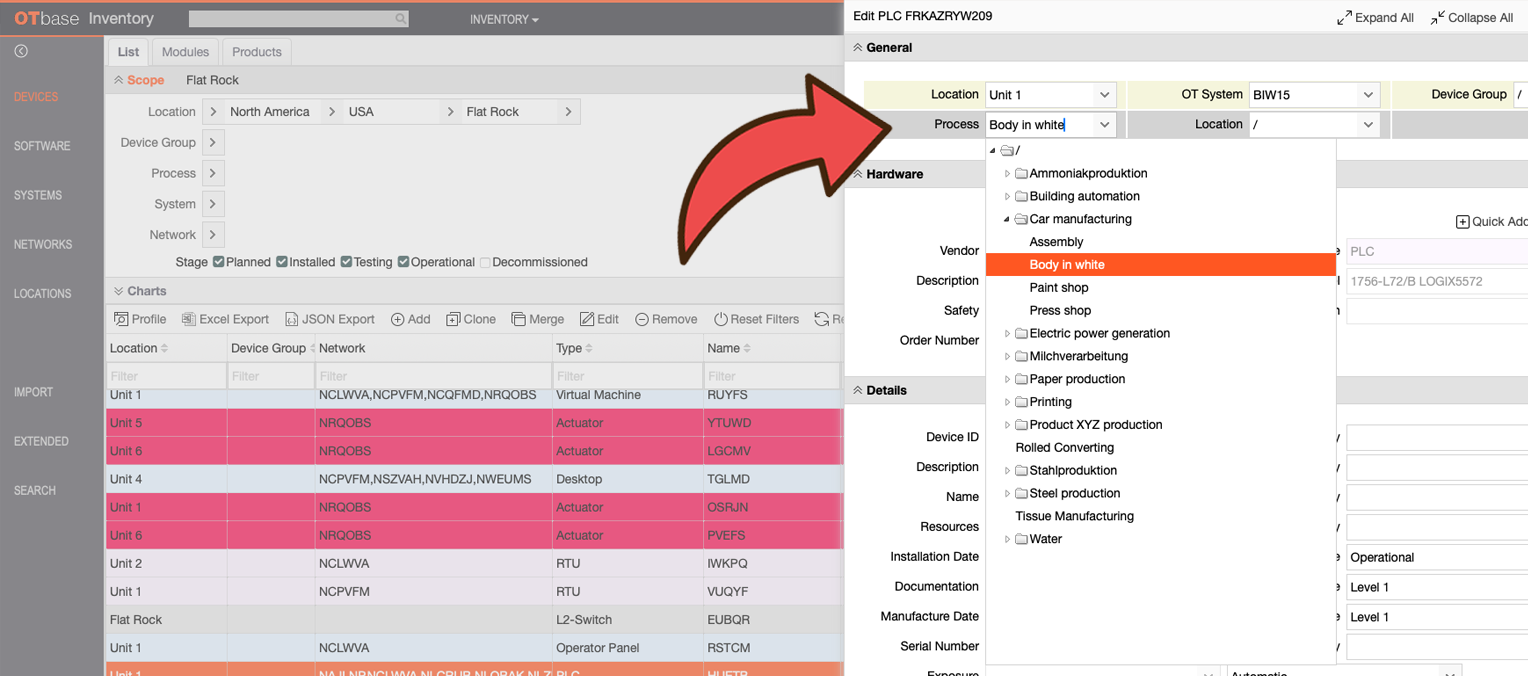
Task: Expand the Process scope chevron
Action: (x=213, y=173)
